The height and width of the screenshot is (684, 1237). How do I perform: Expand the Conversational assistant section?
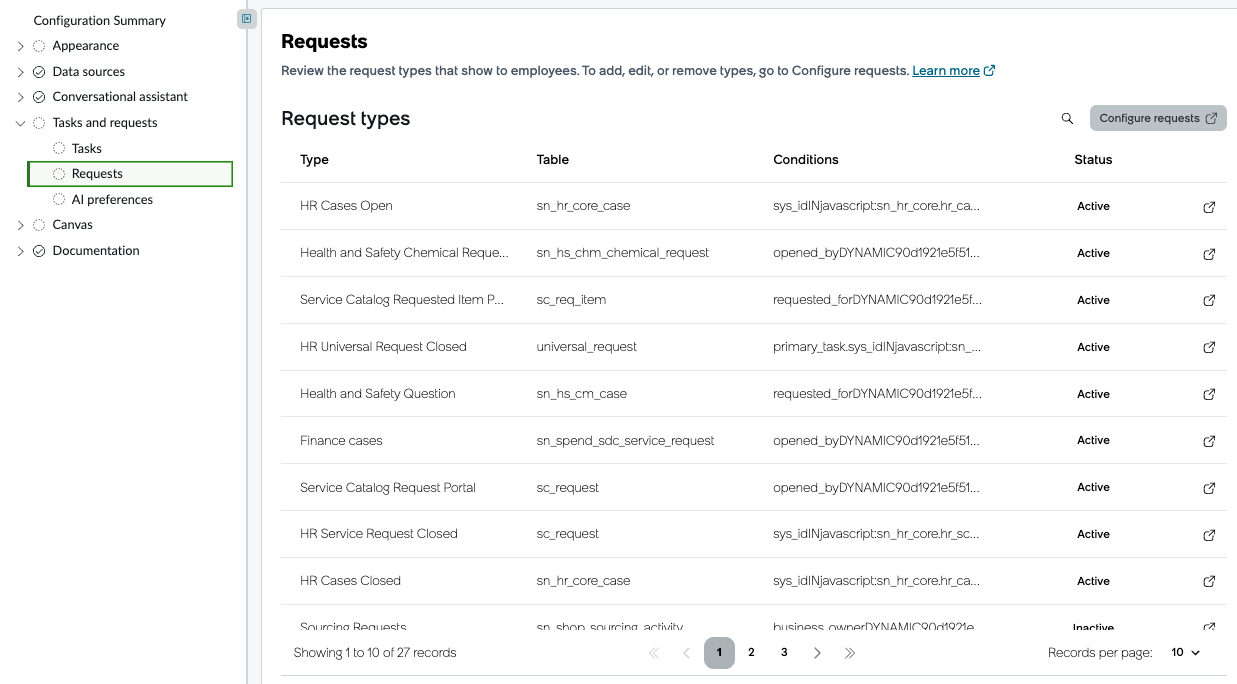click(21, 97)
